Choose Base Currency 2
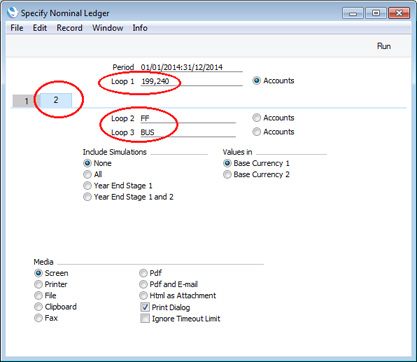Image resolution: width=417 pixels, height=362 pixels. point(227,175)
